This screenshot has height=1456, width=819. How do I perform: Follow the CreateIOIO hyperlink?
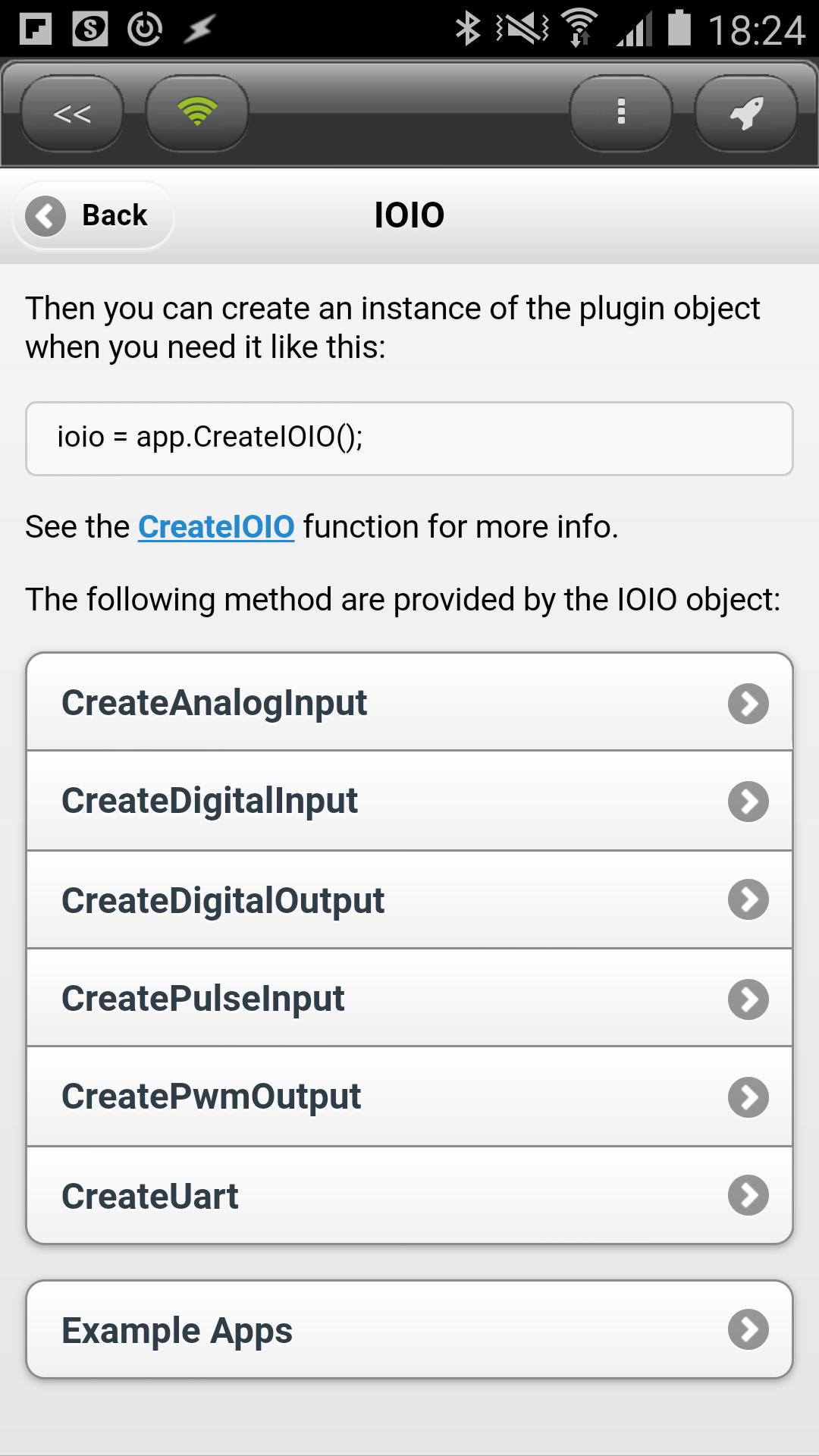click(216, 527)
